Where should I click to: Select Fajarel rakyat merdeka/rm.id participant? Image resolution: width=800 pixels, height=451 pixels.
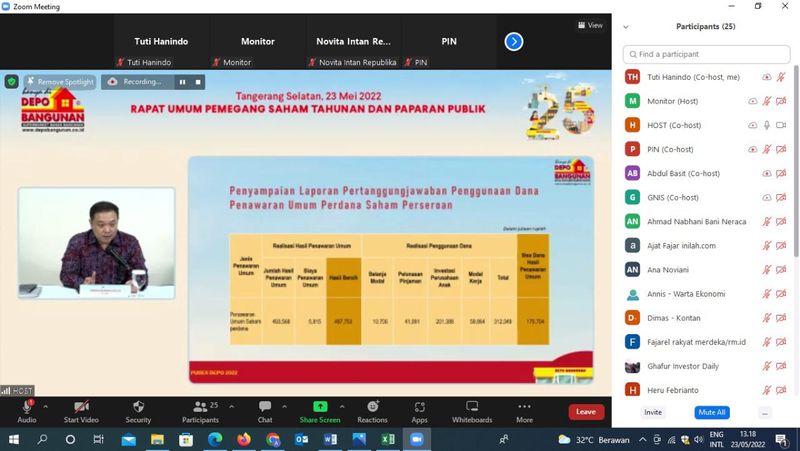click(707, 342)
